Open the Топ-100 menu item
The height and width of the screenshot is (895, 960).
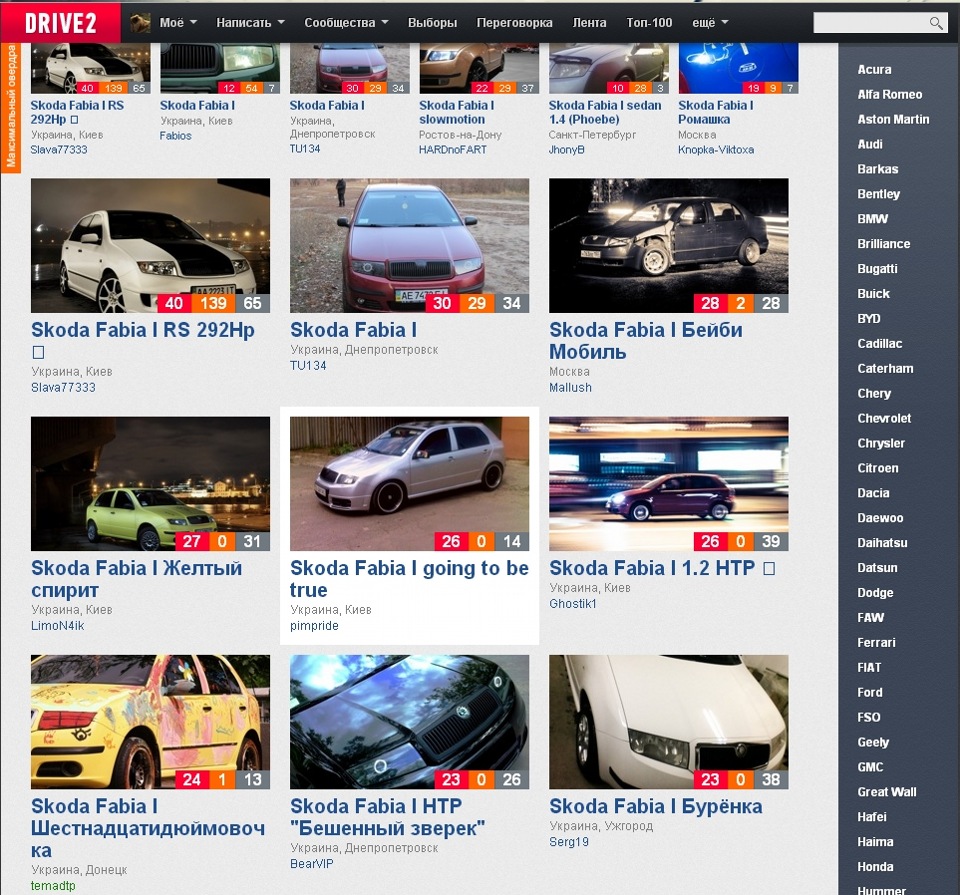[x=649, y=23]
